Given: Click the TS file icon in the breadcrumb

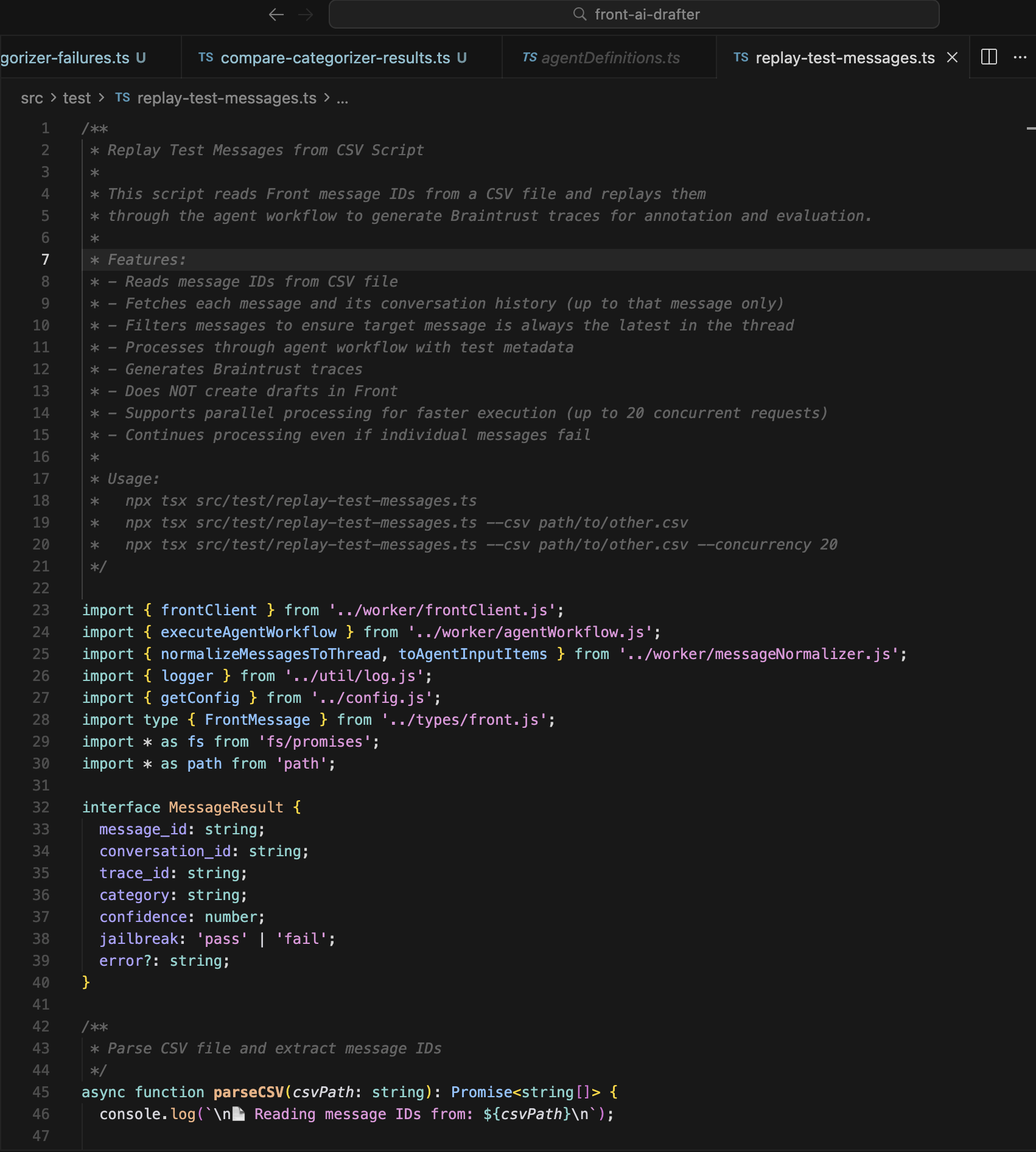Looking at the screenshot, I should pyautogui.click(x=122, y=97).
